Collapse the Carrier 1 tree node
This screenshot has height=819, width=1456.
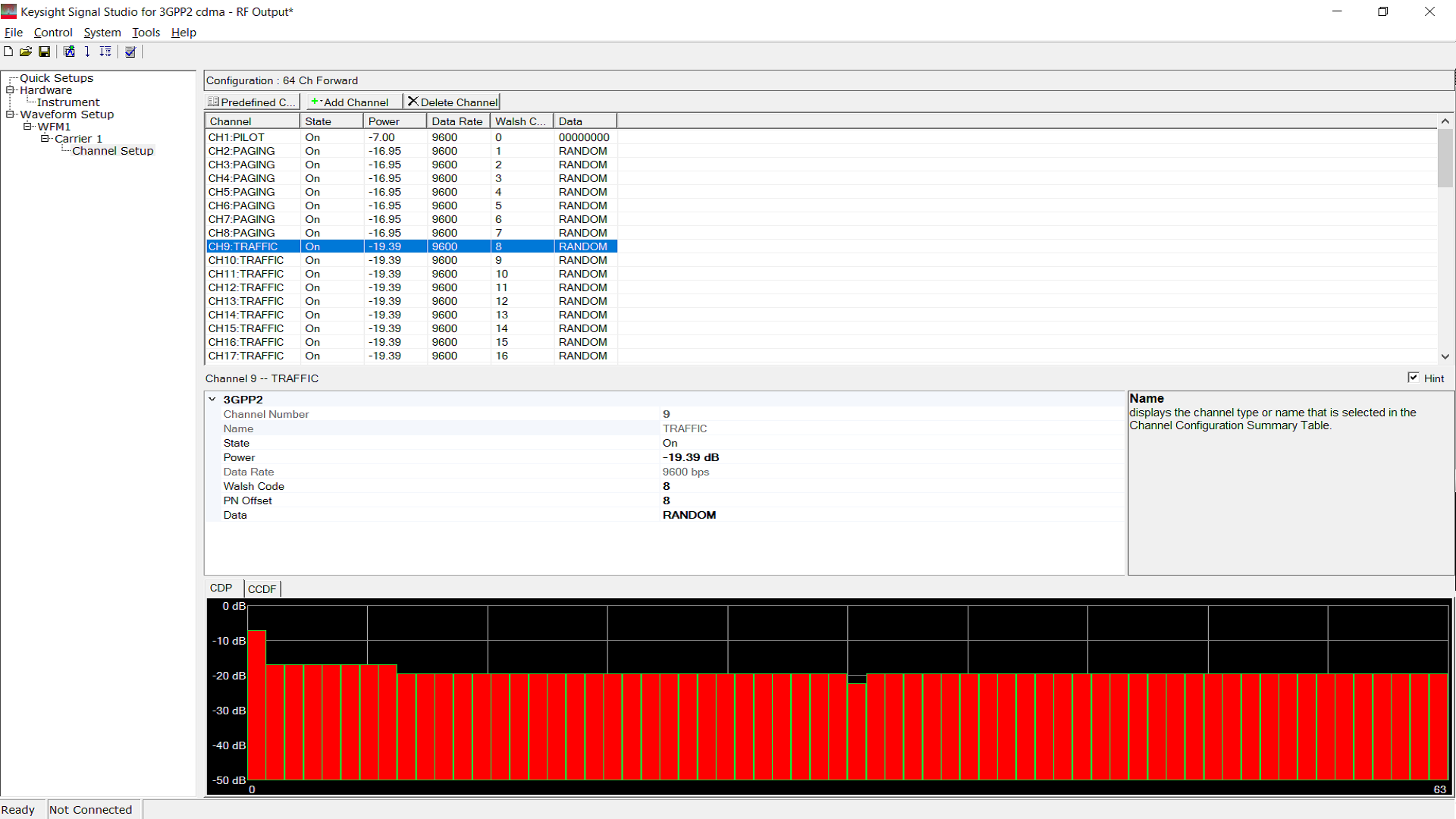45,139
